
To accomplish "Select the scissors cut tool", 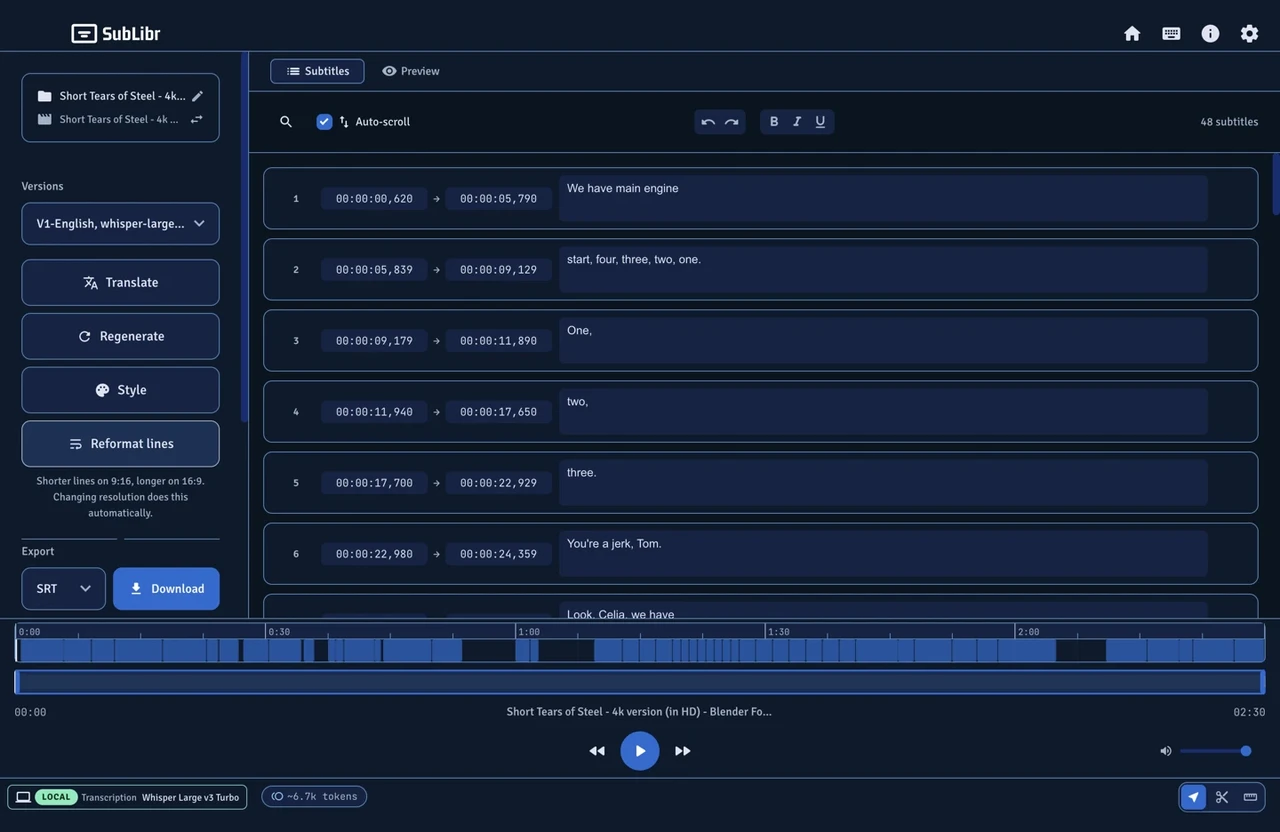I will point(1222,797).
